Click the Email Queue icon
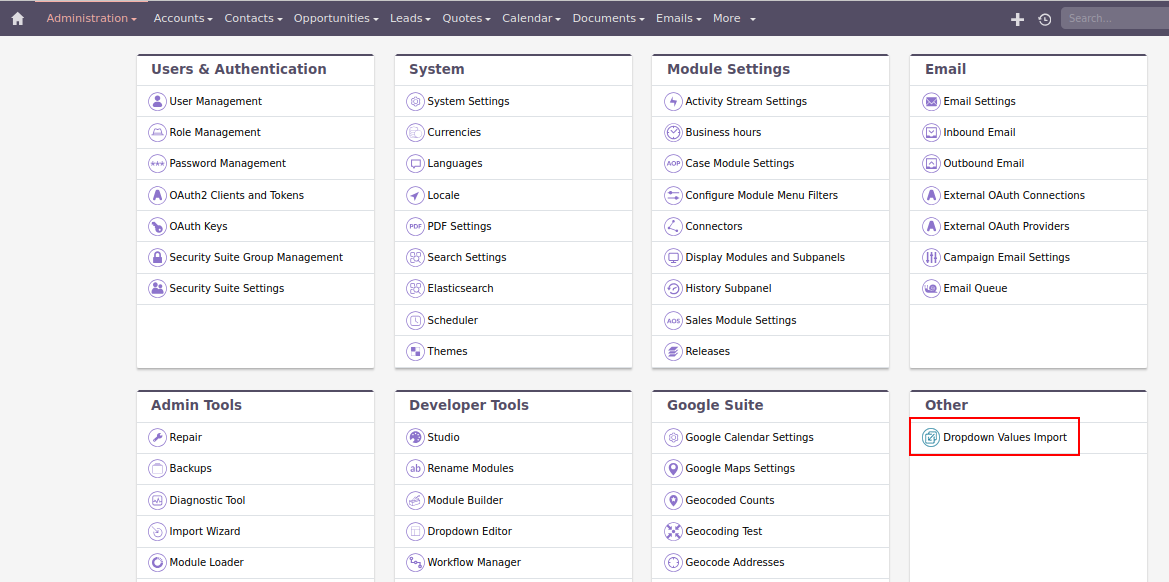This screenshot has width=1169, height=582. 931,289
